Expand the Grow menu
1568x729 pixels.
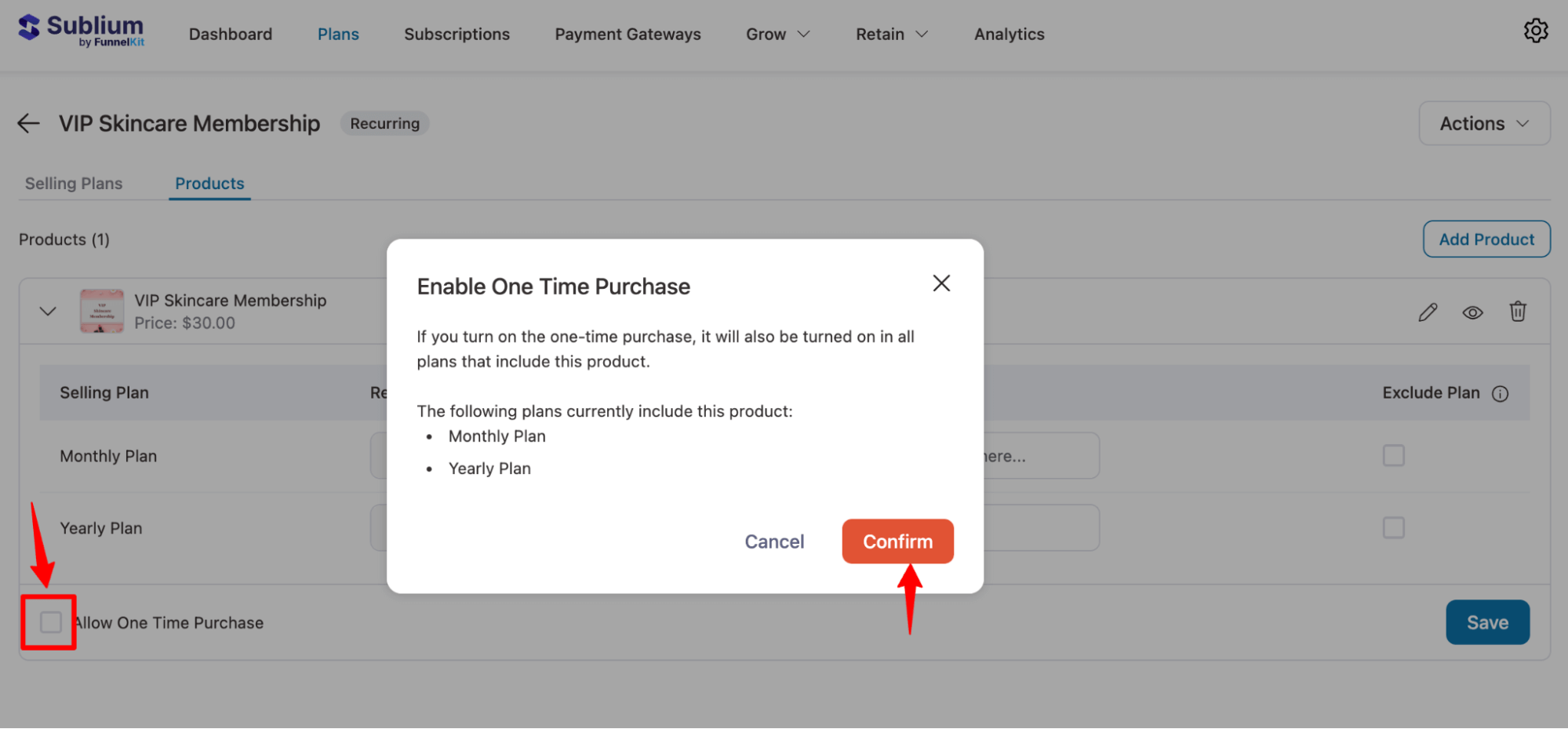point(777,34)
